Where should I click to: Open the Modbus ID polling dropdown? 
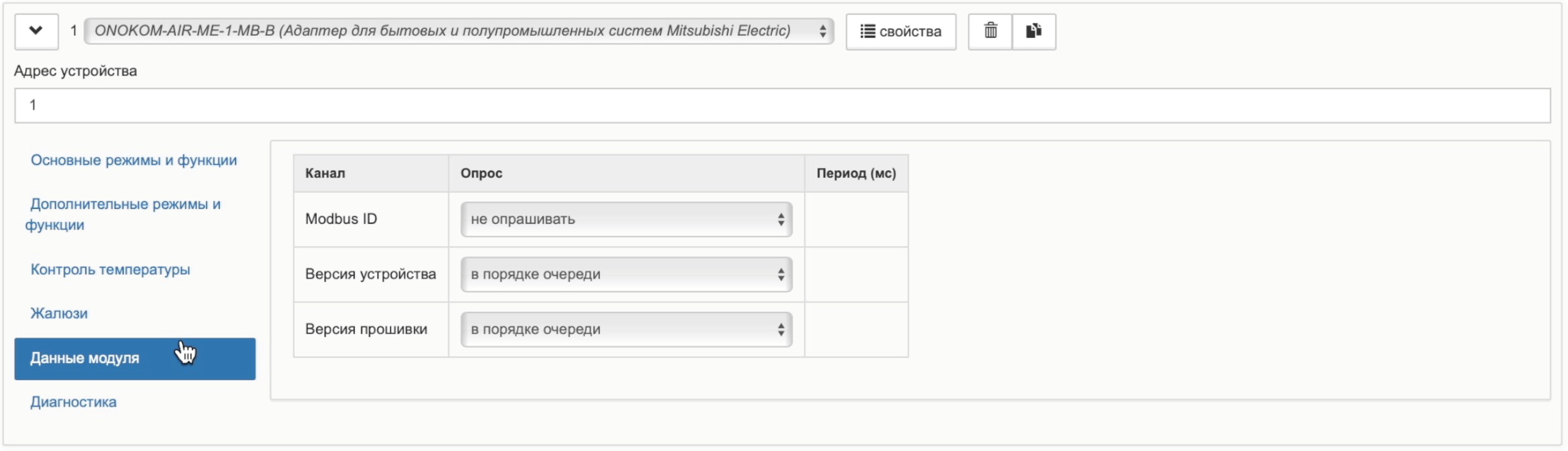click(626, 219)
